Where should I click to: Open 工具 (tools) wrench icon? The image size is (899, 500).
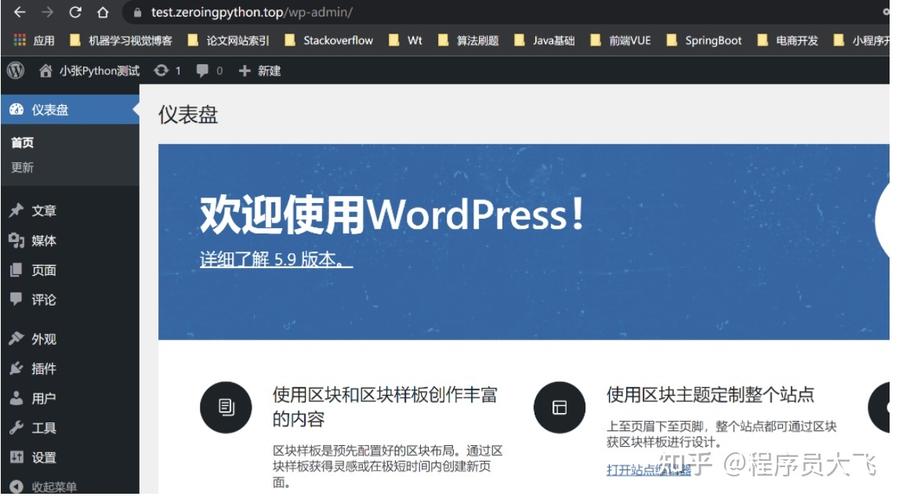point(16,427)
